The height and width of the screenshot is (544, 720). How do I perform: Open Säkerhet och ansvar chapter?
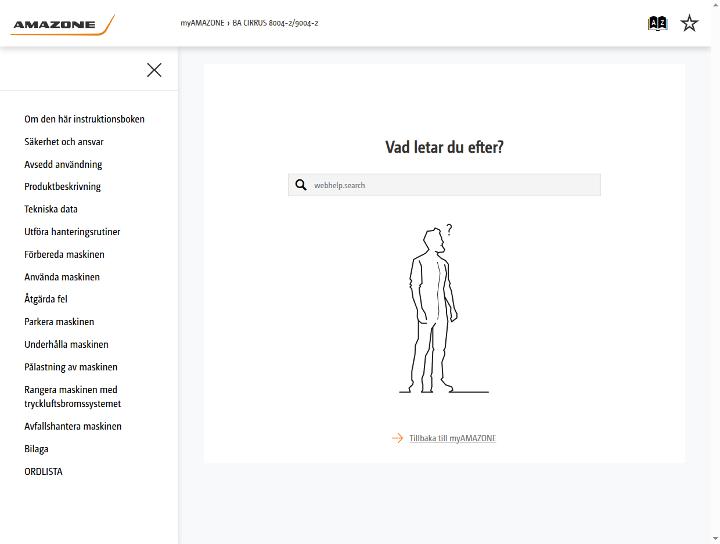click(64, 141)
